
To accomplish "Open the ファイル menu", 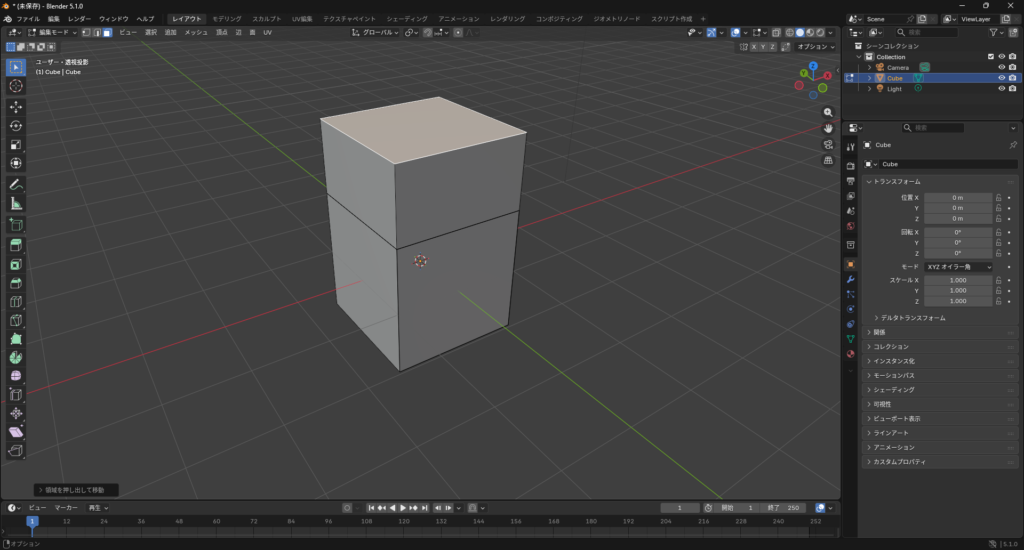I will [28, 19].
